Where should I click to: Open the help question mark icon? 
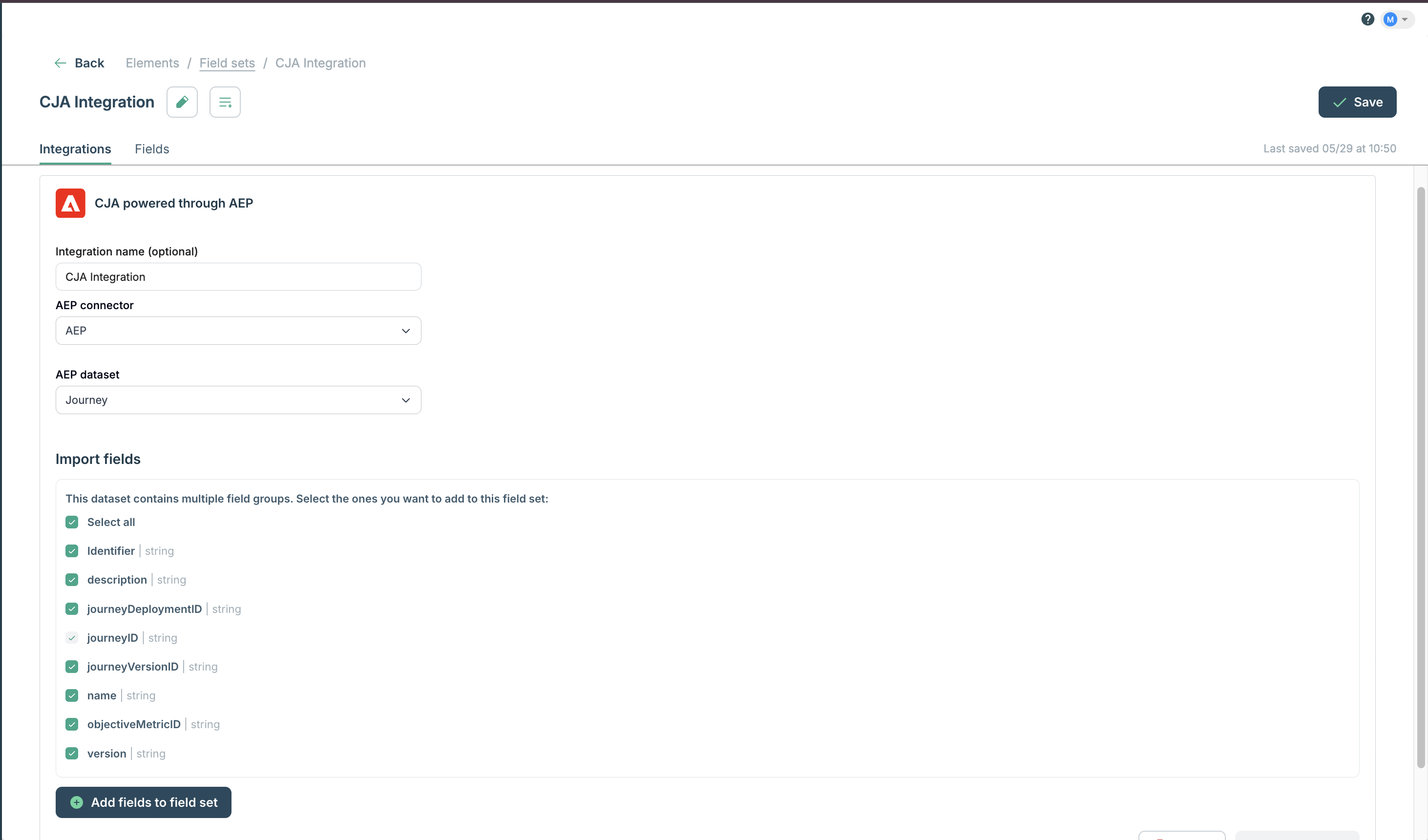1367,19
